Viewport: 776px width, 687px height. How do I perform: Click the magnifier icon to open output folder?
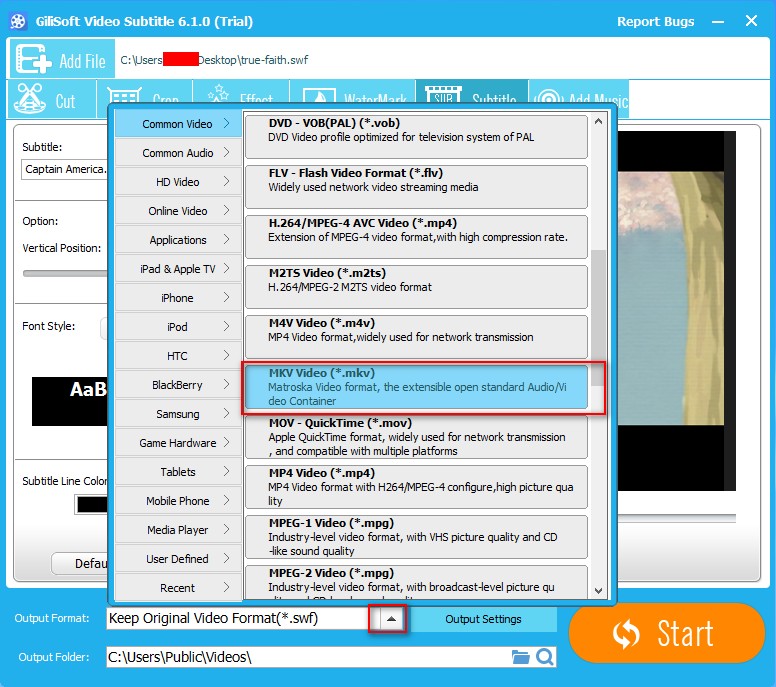click(545, 657)
